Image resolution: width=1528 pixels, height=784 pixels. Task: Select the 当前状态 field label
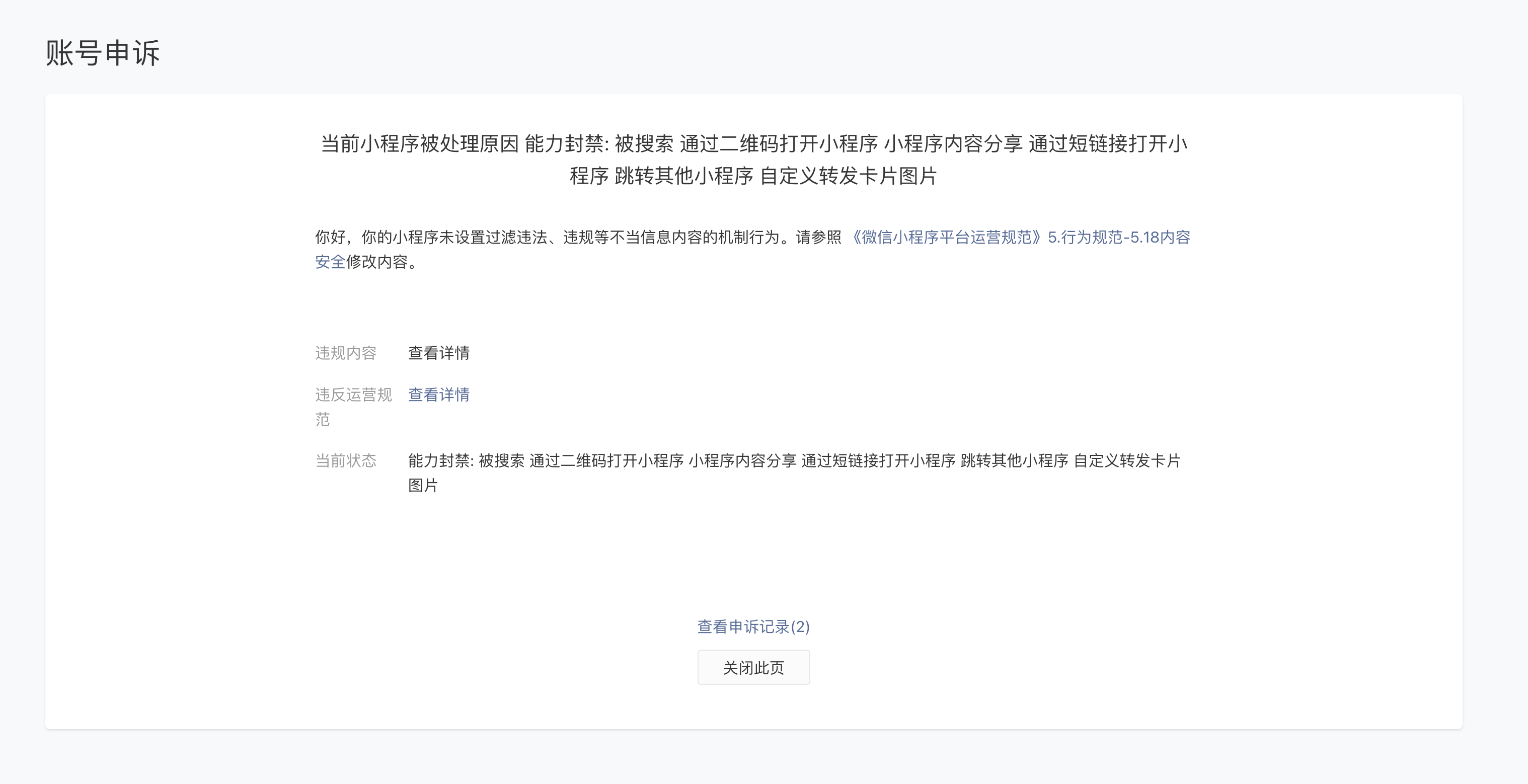coord(346,460)
